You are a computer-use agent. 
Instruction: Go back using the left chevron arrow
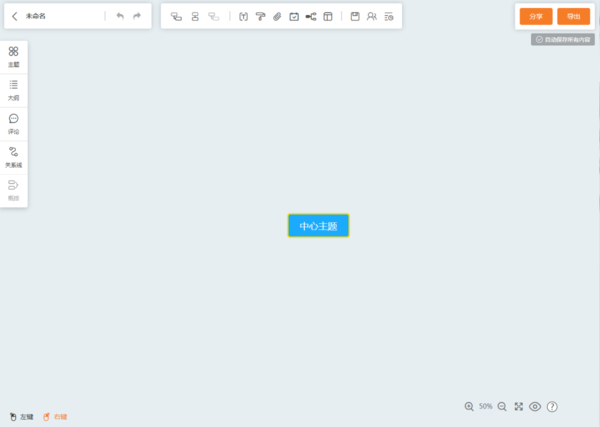point(15,16)
